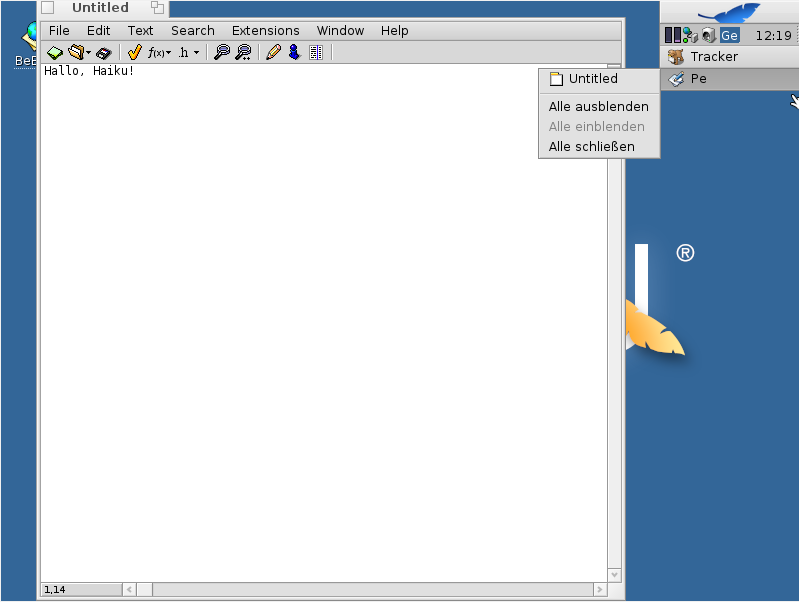Toggle the soft wrap column icon

pos(316,52)
